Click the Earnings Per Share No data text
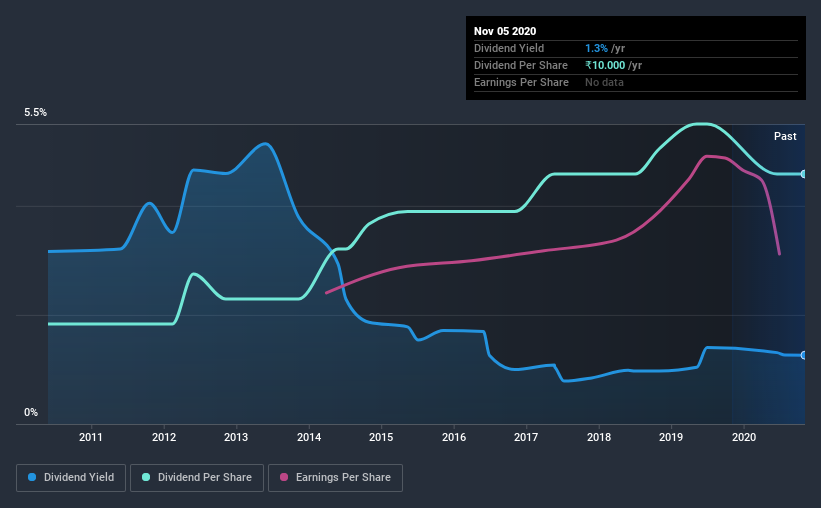Viewport: 821px width, 508px height. click(604, 82)
